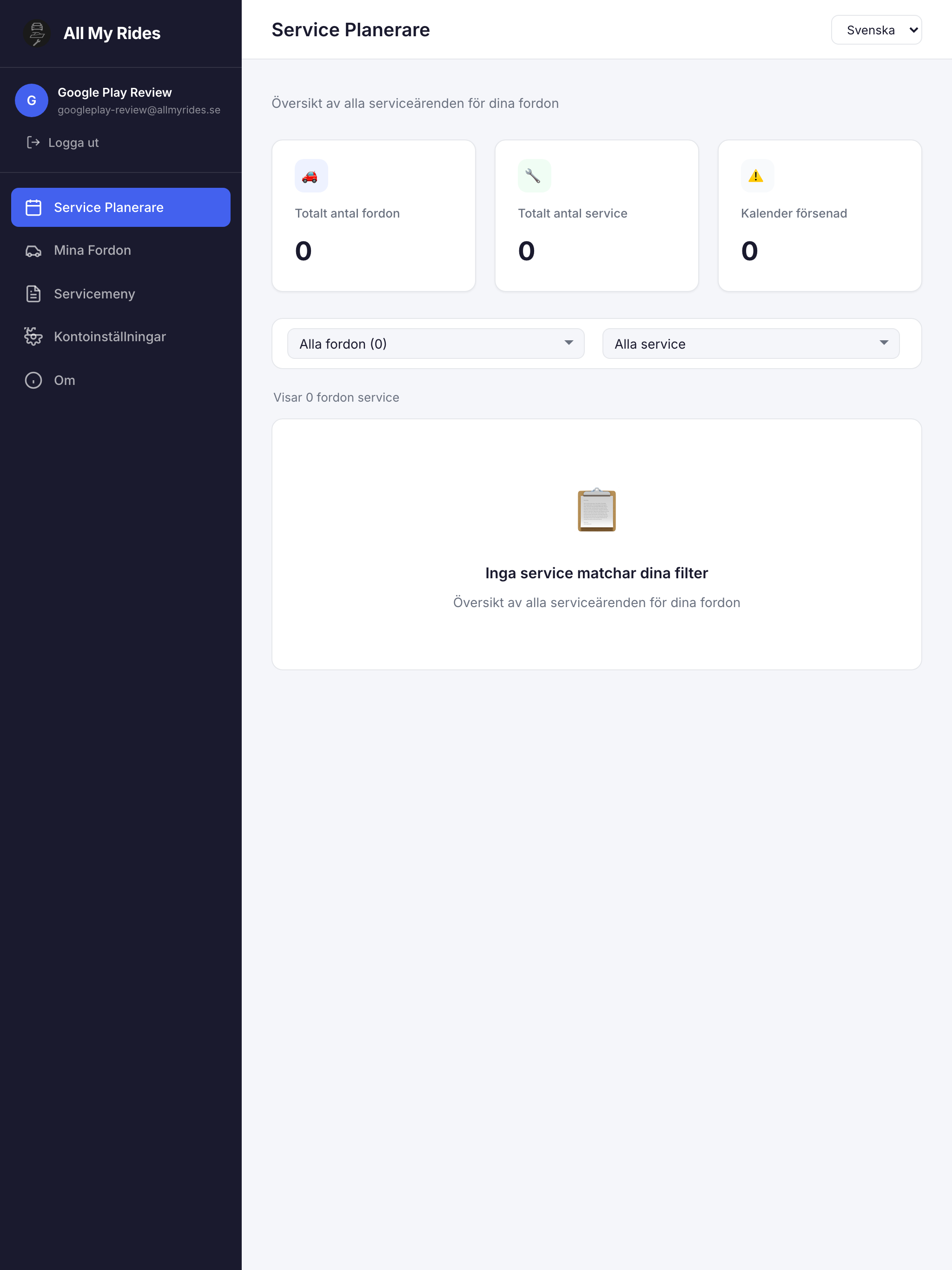952x1270 pixels.
Task: Click the clipboard icon in the empty state
Action: click(x=596, y=510)
